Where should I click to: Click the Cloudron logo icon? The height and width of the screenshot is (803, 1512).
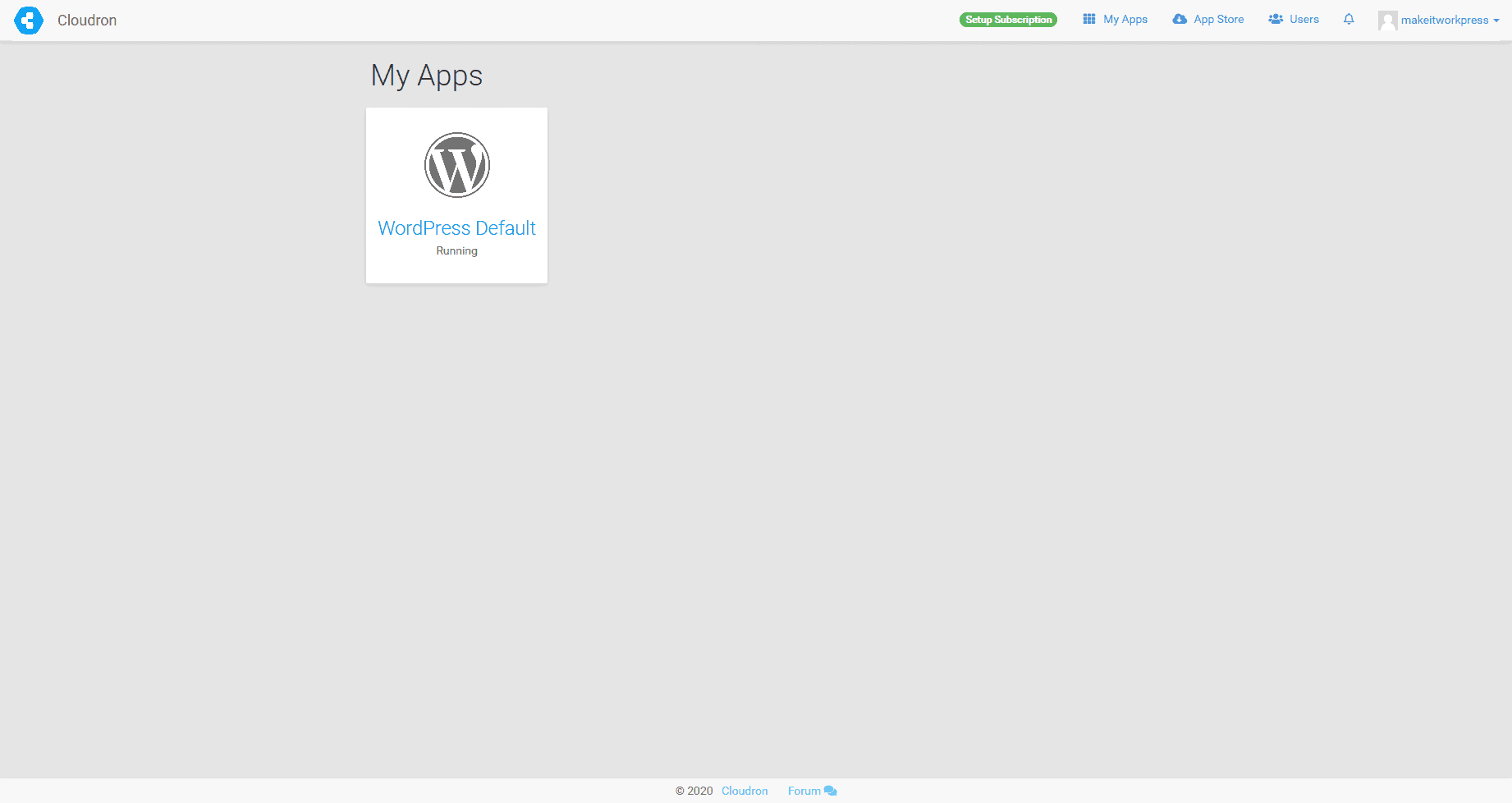click(29, 20)
